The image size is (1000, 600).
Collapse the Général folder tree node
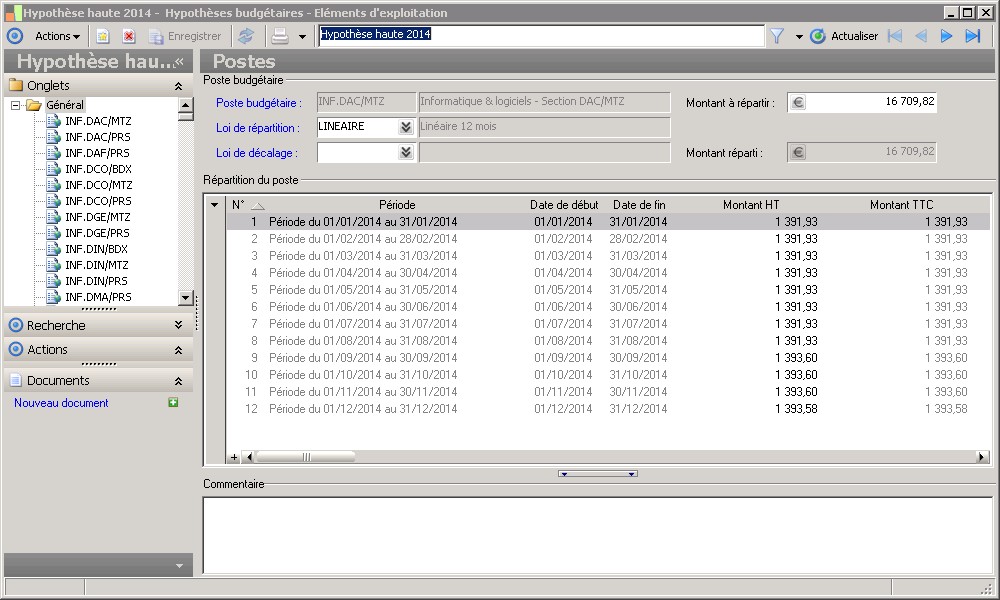tap(16, 105)
